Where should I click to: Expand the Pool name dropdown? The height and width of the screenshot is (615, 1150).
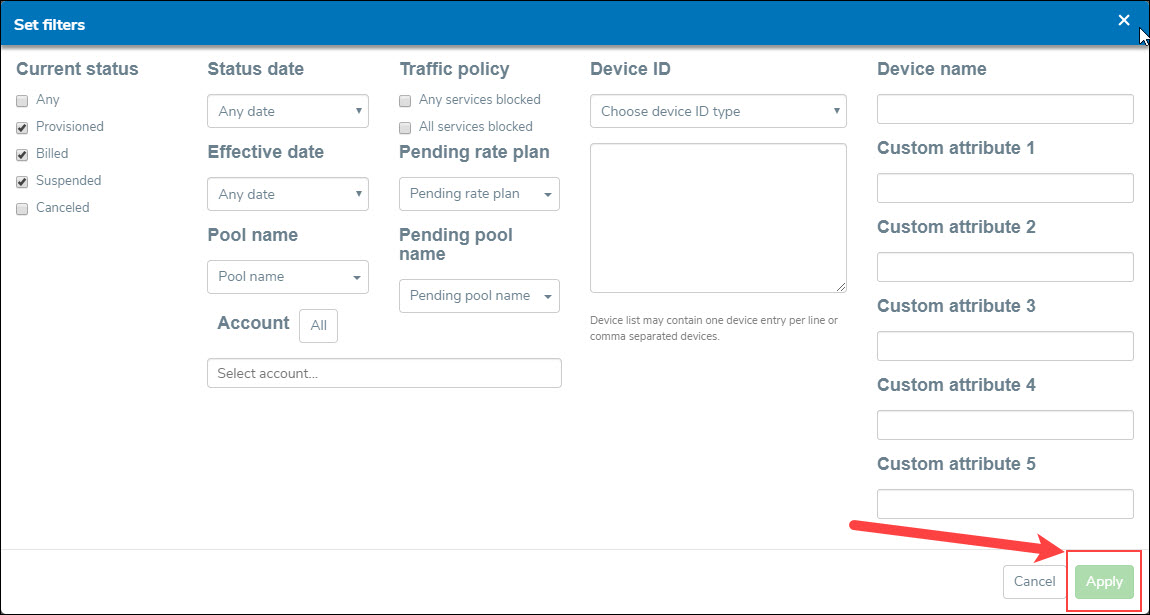(288, 277)
